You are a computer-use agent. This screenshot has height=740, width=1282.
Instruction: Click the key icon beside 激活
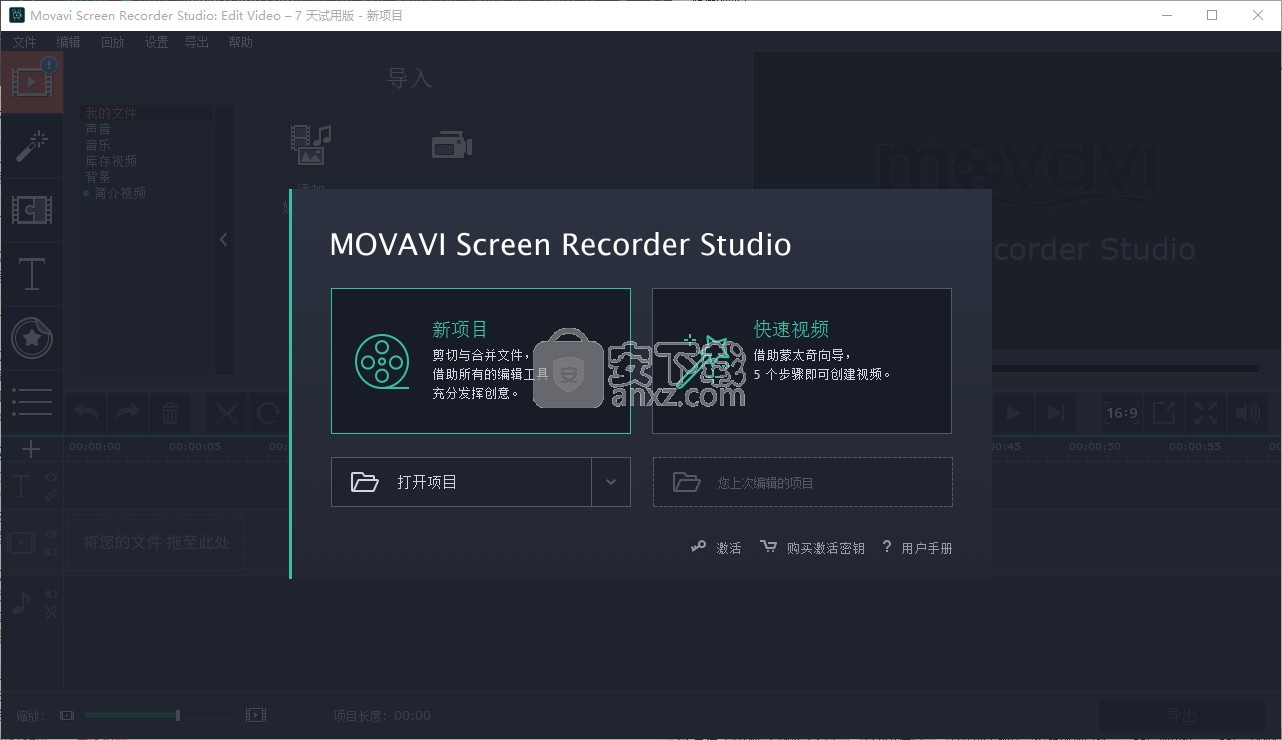pyautogui.click(x=699, y=547)
